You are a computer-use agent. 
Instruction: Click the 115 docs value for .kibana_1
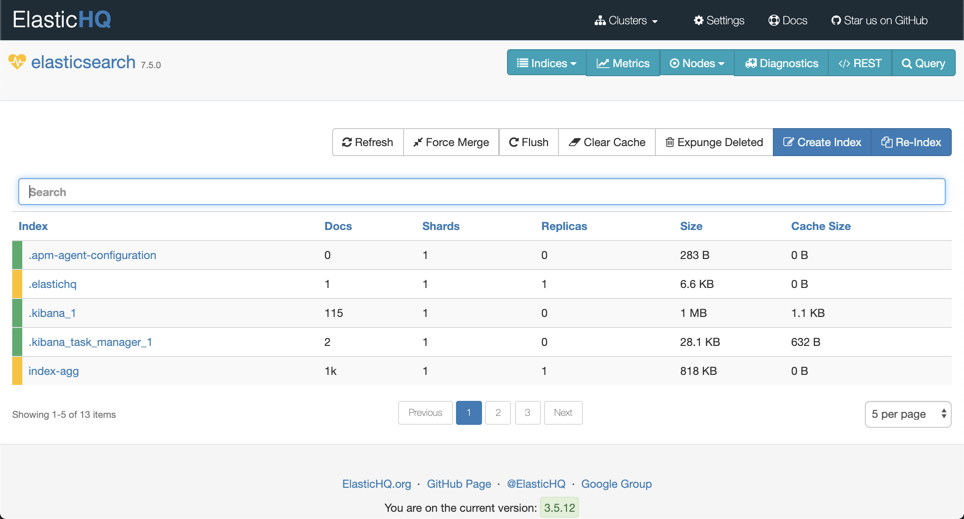click(x=334, y=313)
